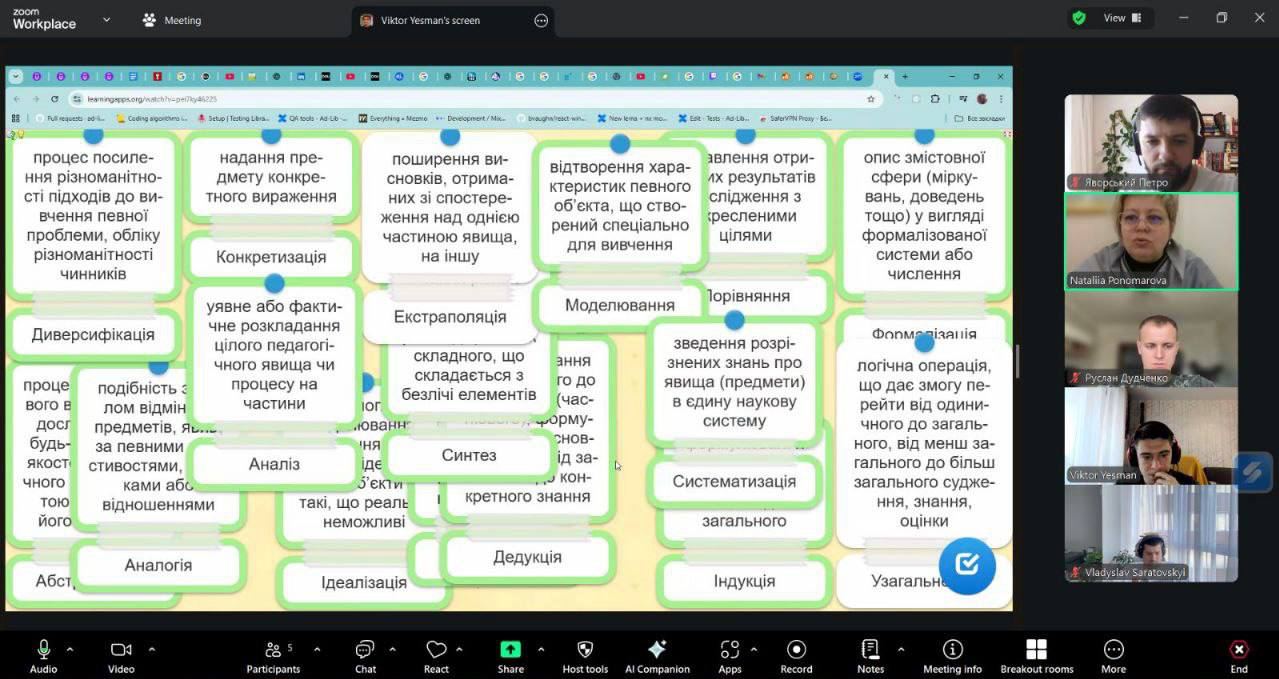Click the Дедукція card

click(x=527, y=557)
